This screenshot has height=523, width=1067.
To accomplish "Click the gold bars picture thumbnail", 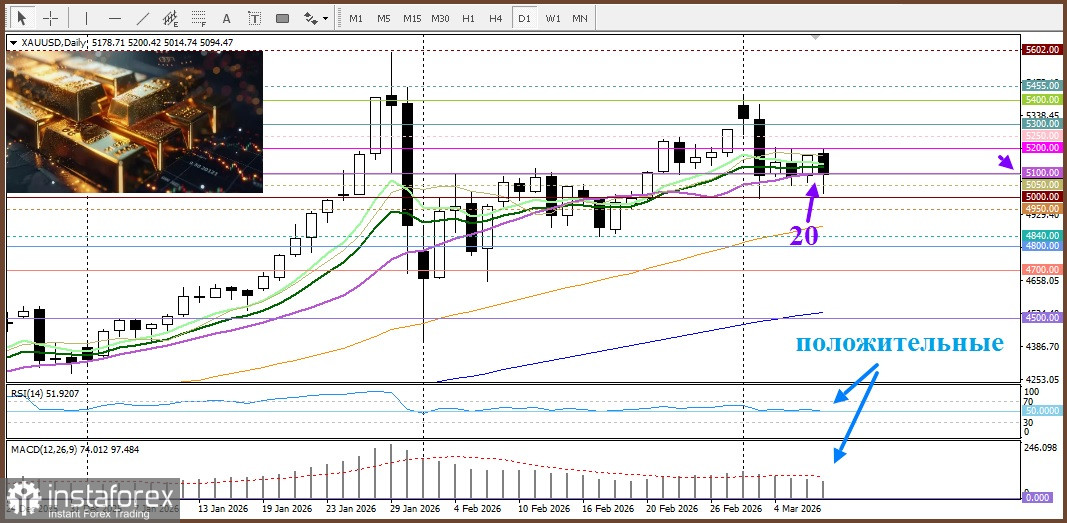I will click(x=135, y=122).
